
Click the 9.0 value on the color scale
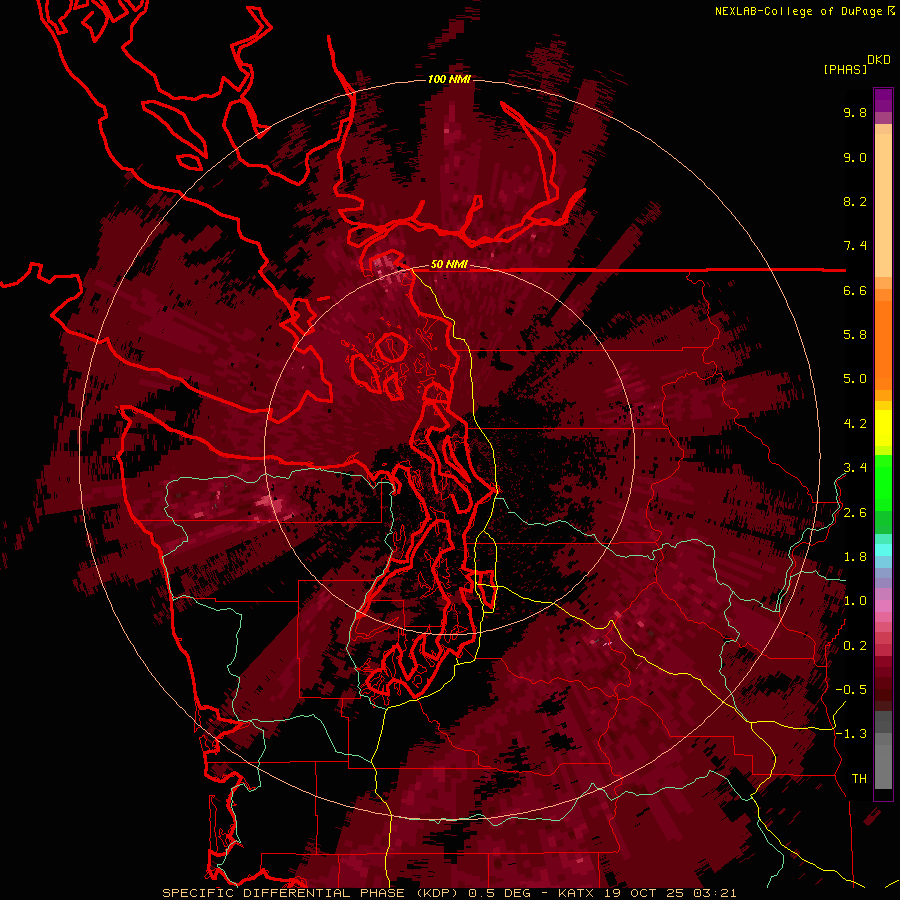point(855,157)
